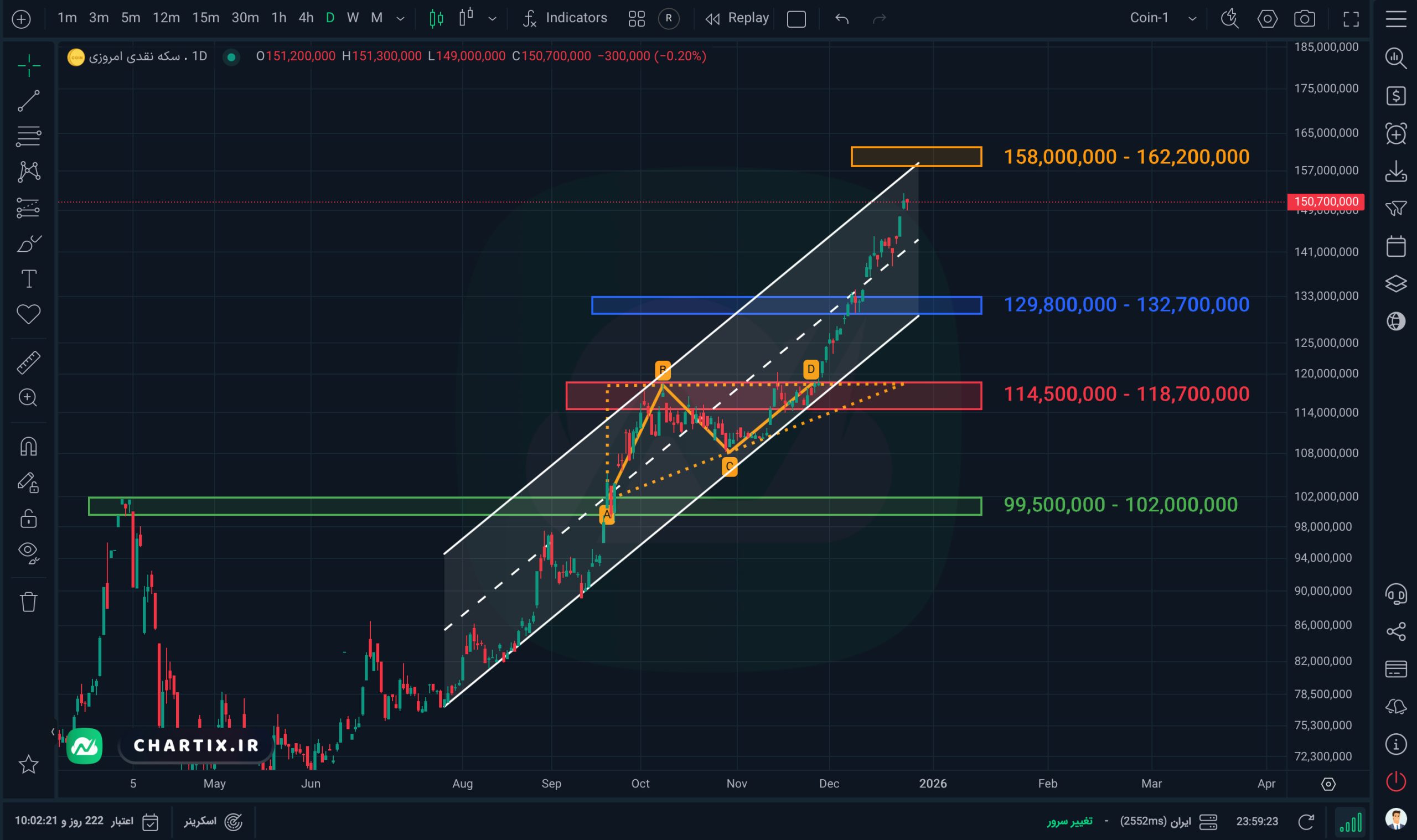Click the green change server link

point(1069,821)
